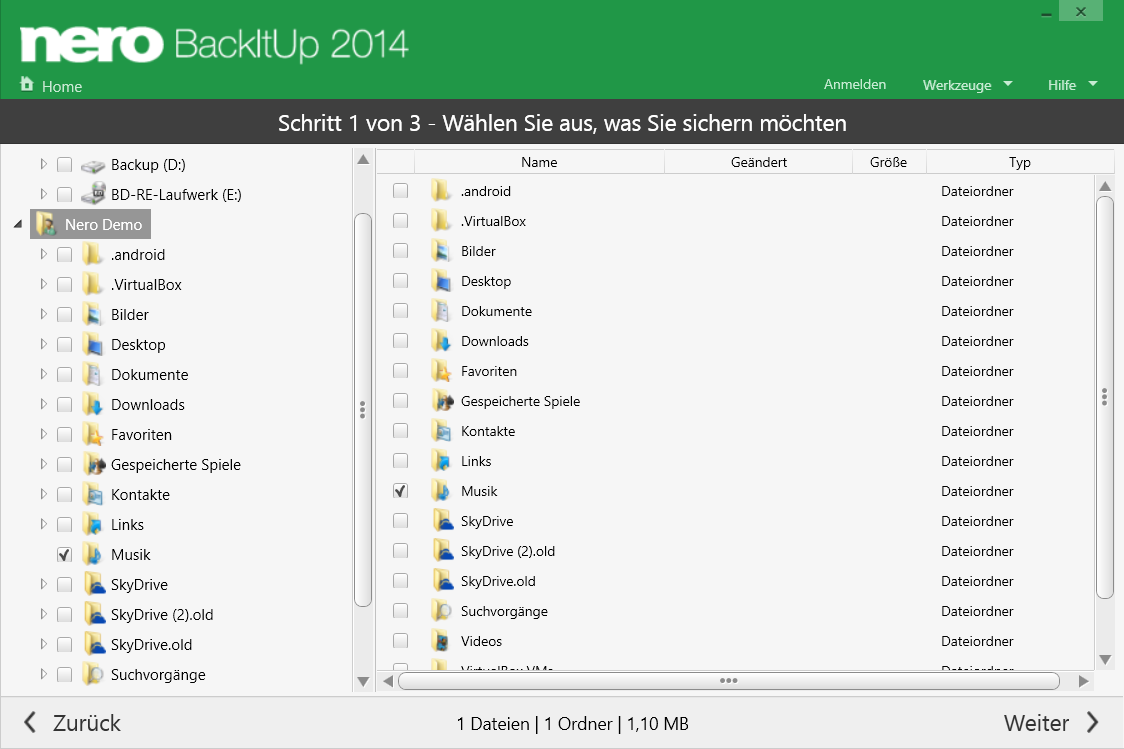Sort by the Größe column header
Viewport: 1124px width, 749px height.
889,162
